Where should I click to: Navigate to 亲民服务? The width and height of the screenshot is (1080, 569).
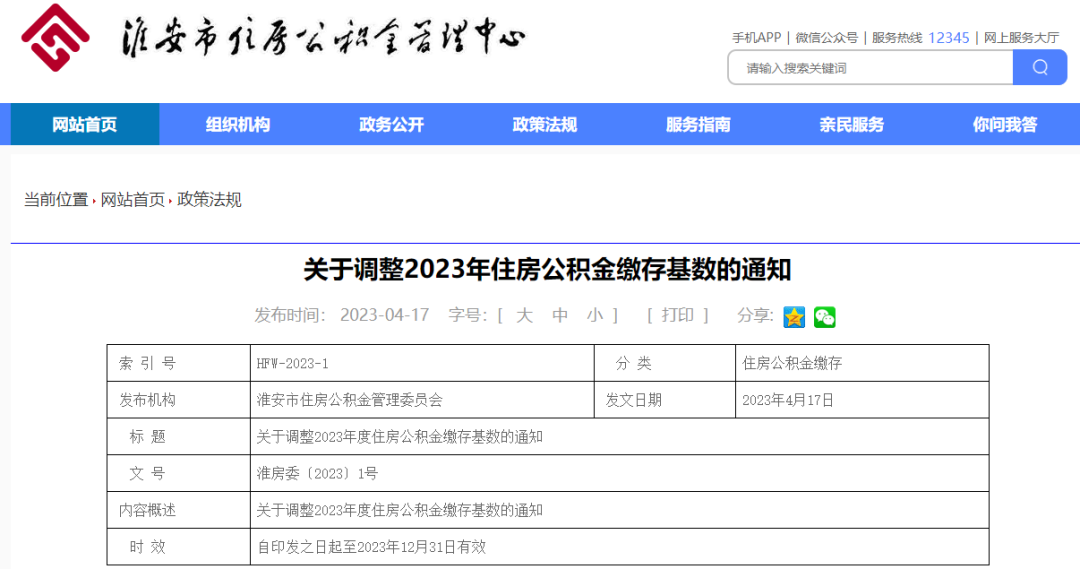[x=852, y=125]
